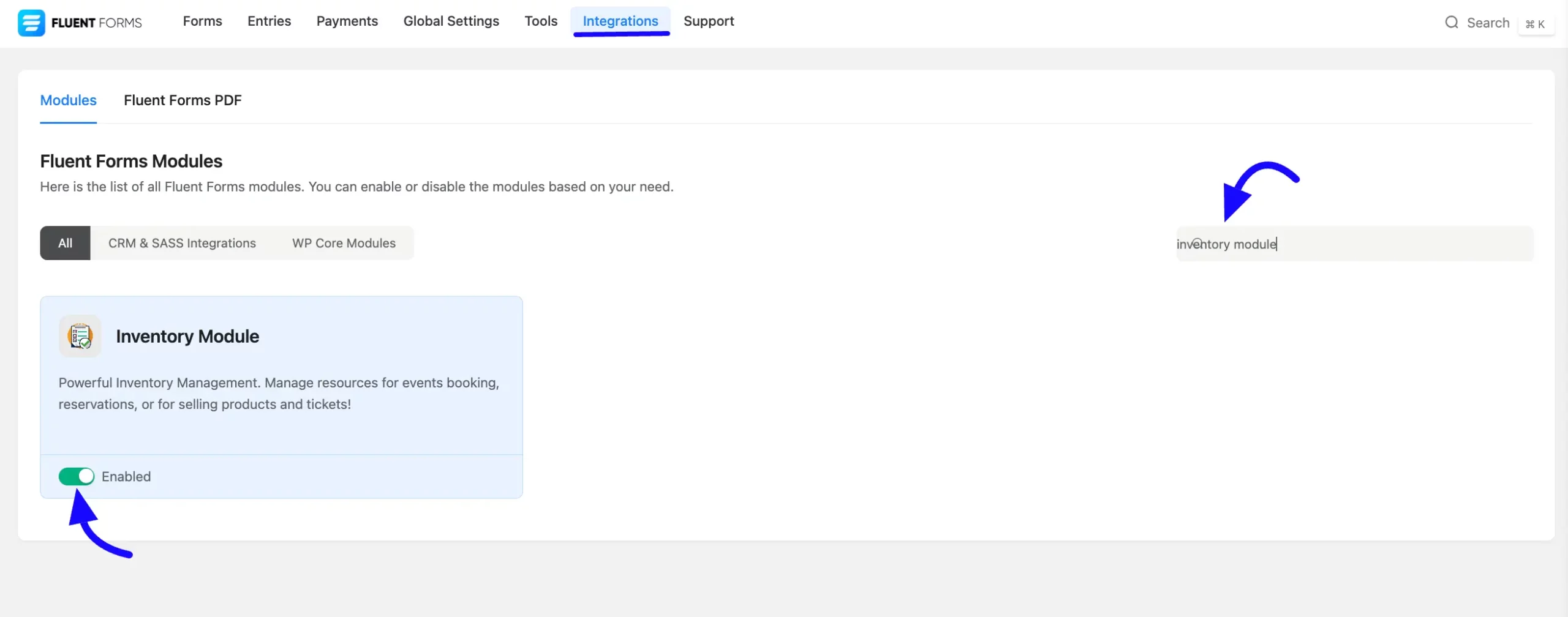Open the Support page

click(x=709, y=21)
